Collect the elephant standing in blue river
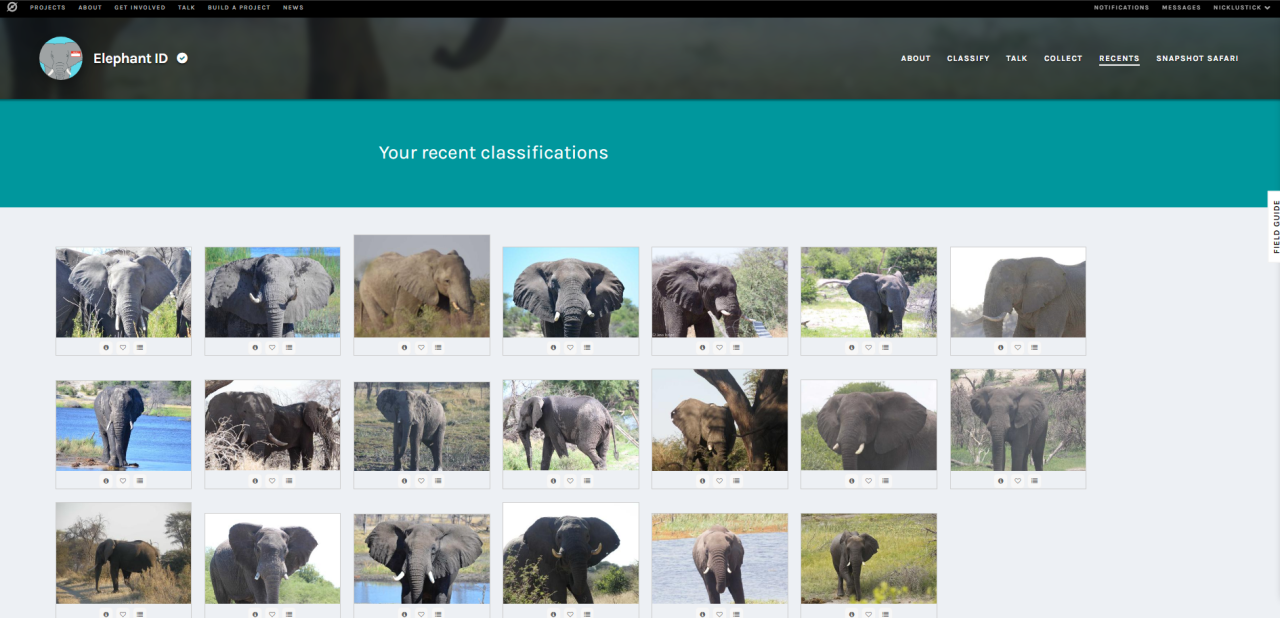This screenshot has width=1280, height=618. click(140, 480)
